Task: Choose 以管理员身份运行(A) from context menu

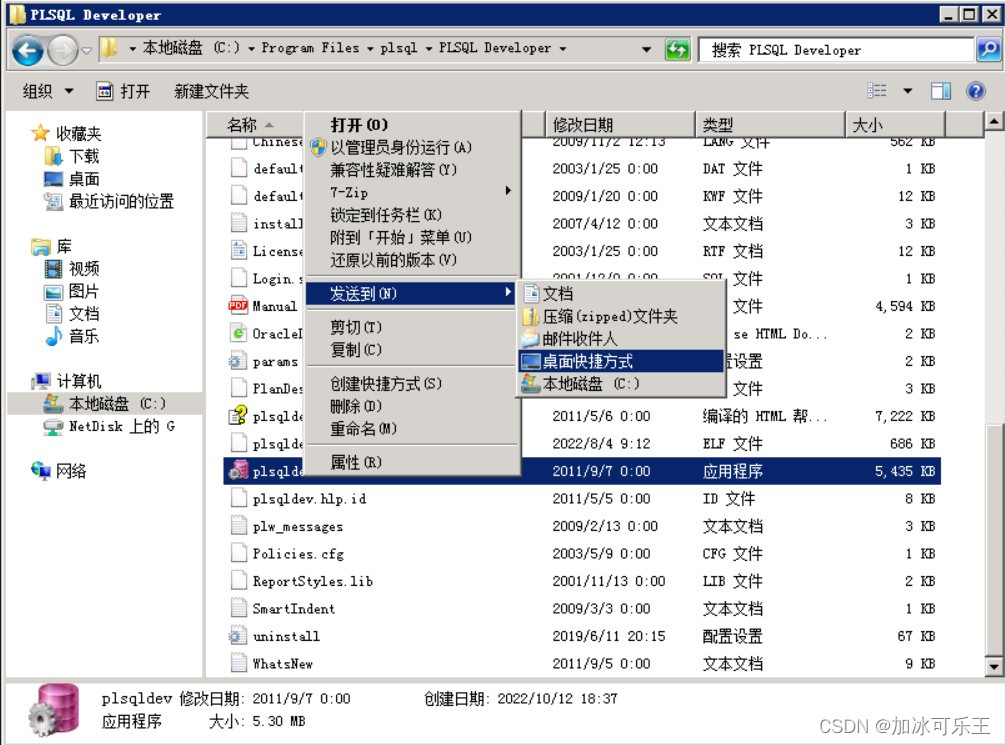Action: click(x=412, y=147)
